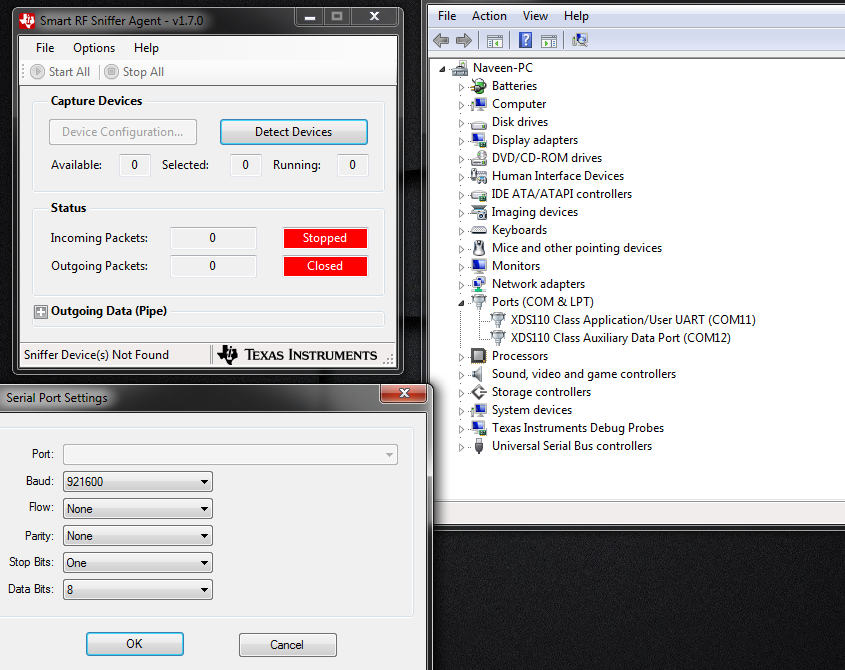This screenshot has width=845, height=670.
Task: Click the Incoming Packets count field
Action: (213, 238)
